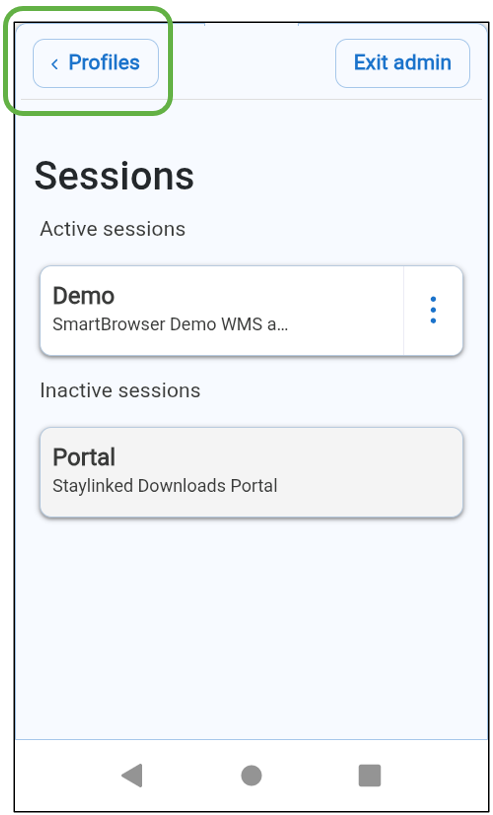Click the Portal session title text
Viewport: 493px width, 815px height.
84,458
